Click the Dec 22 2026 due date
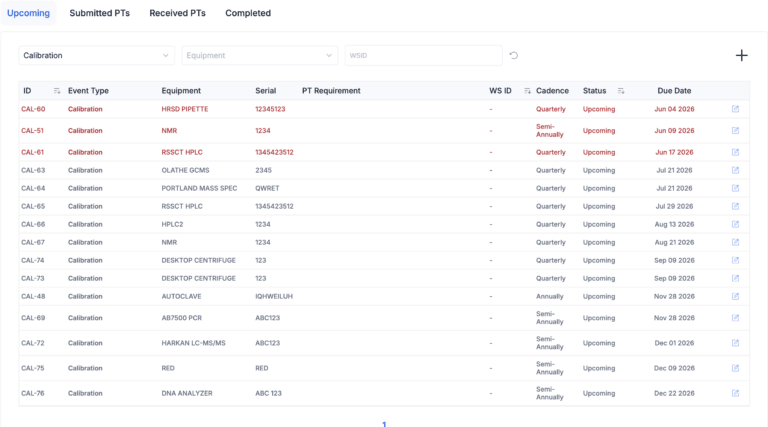 (x=674, y=393)
